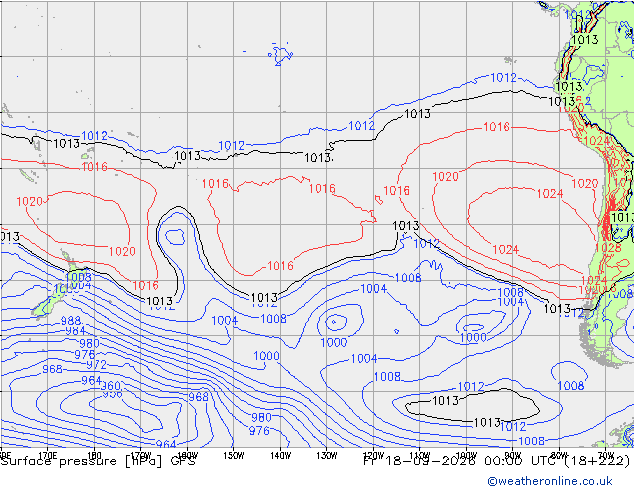Click the 170E longitude axis label
634x490 pixels.
47,456
